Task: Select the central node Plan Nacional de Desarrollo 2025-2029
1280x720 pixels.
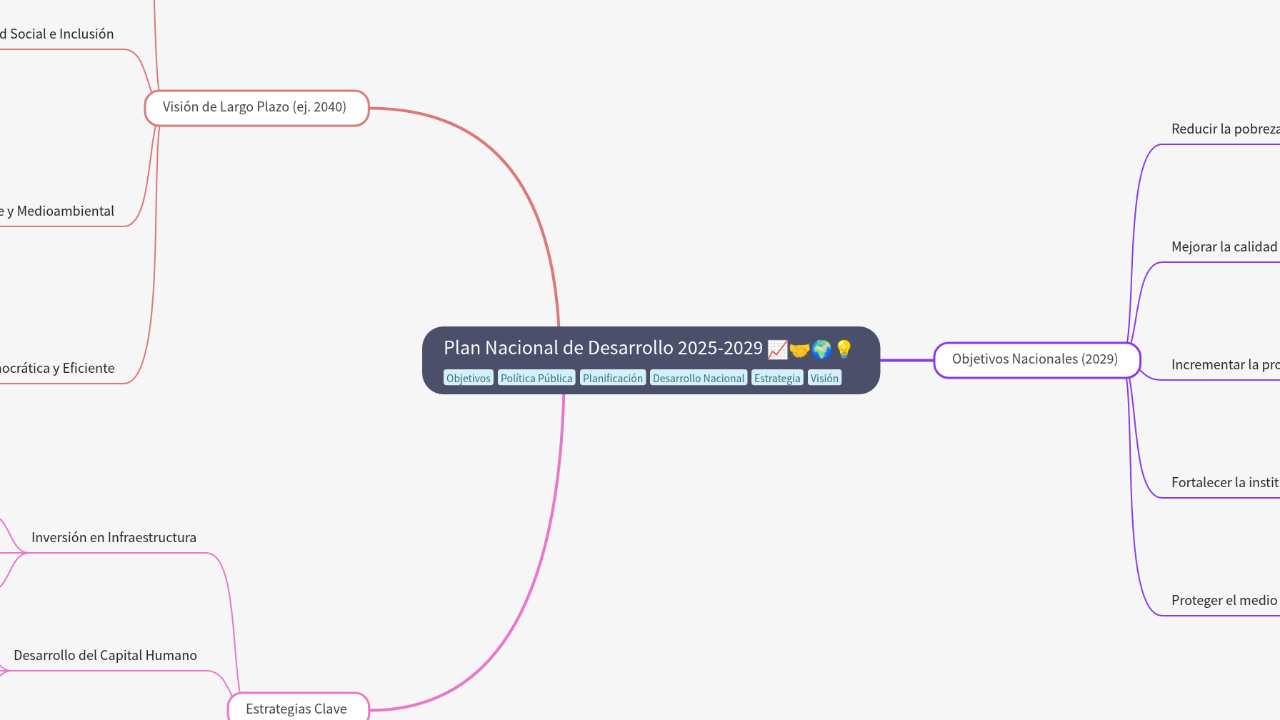Action: coord(651,360)
